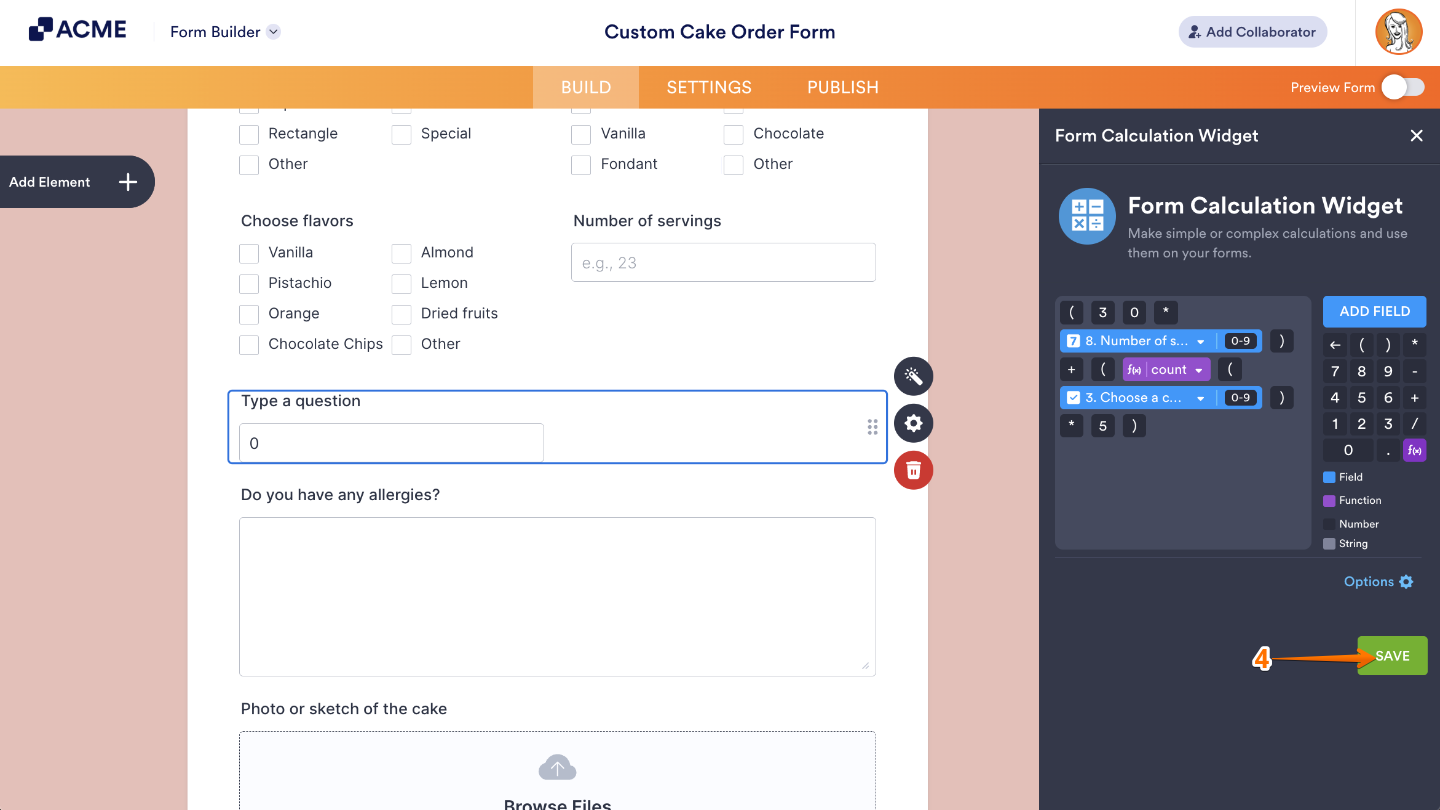The image size is (1440, 810).
Task: Open the PUBLISH tab
Action: click(x=842, y=87)
